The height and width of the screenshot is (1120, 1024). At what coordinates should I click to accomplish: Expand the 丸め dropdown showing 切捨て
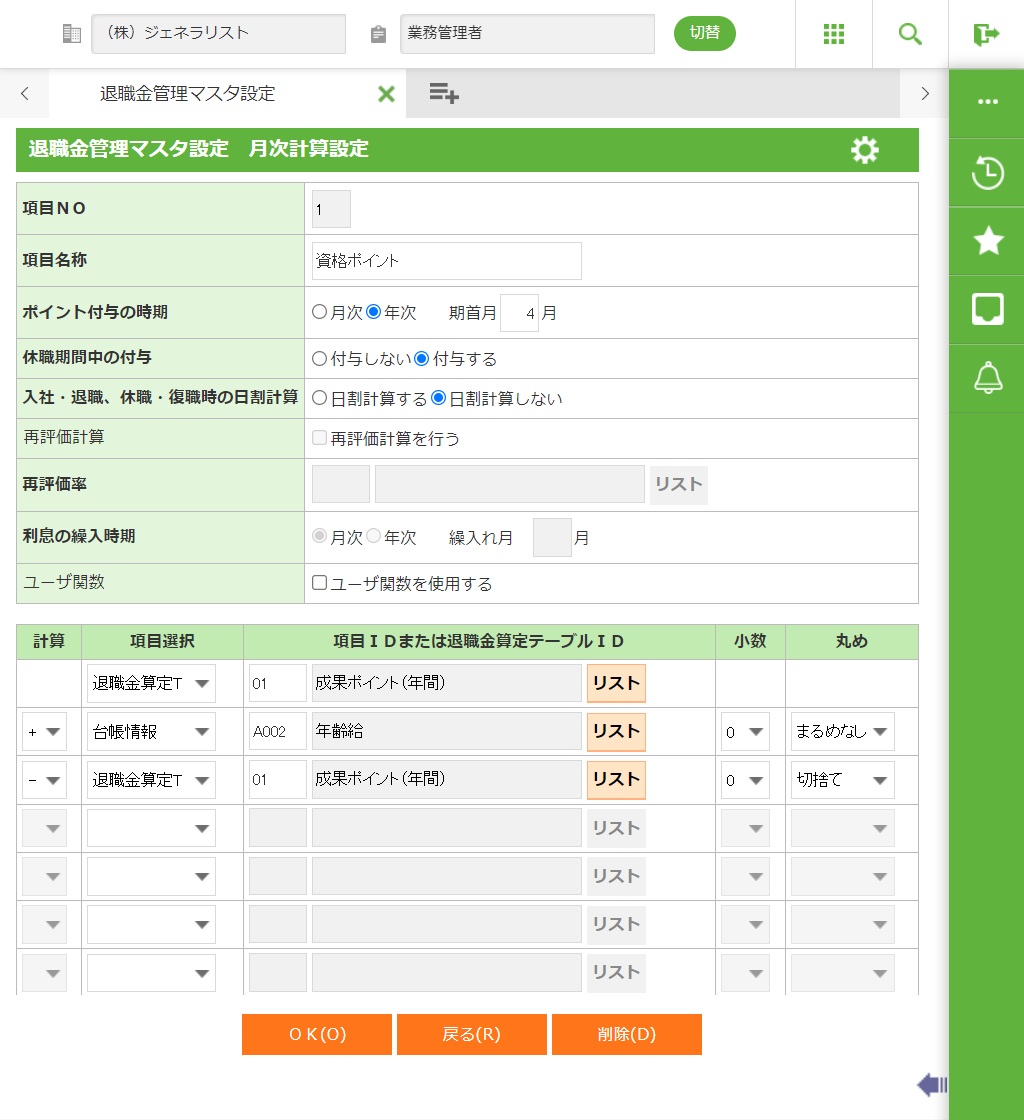point(842,780)
